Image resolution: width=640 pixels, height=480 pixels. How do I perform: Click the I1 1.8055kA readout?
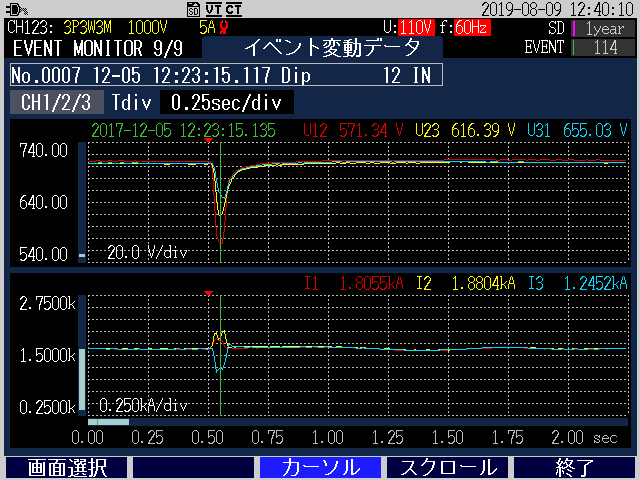click(354, 283)
